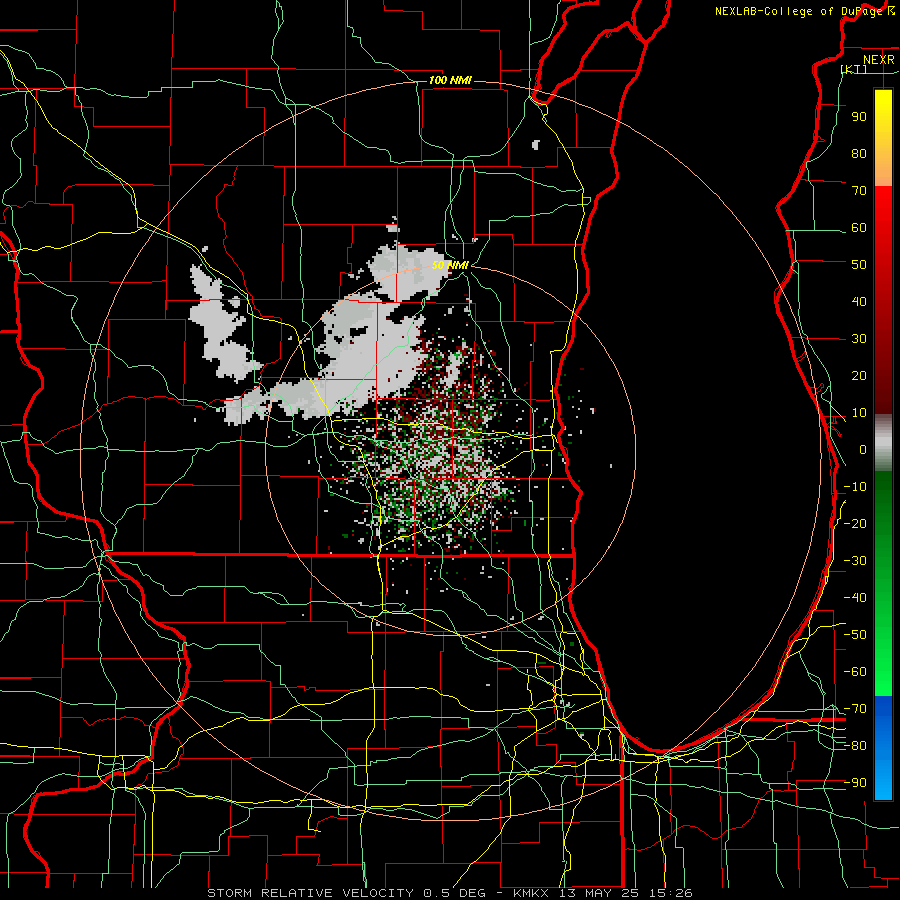
Task: Select the positive 40 knot scale label
Action: (x=859, y=301)
